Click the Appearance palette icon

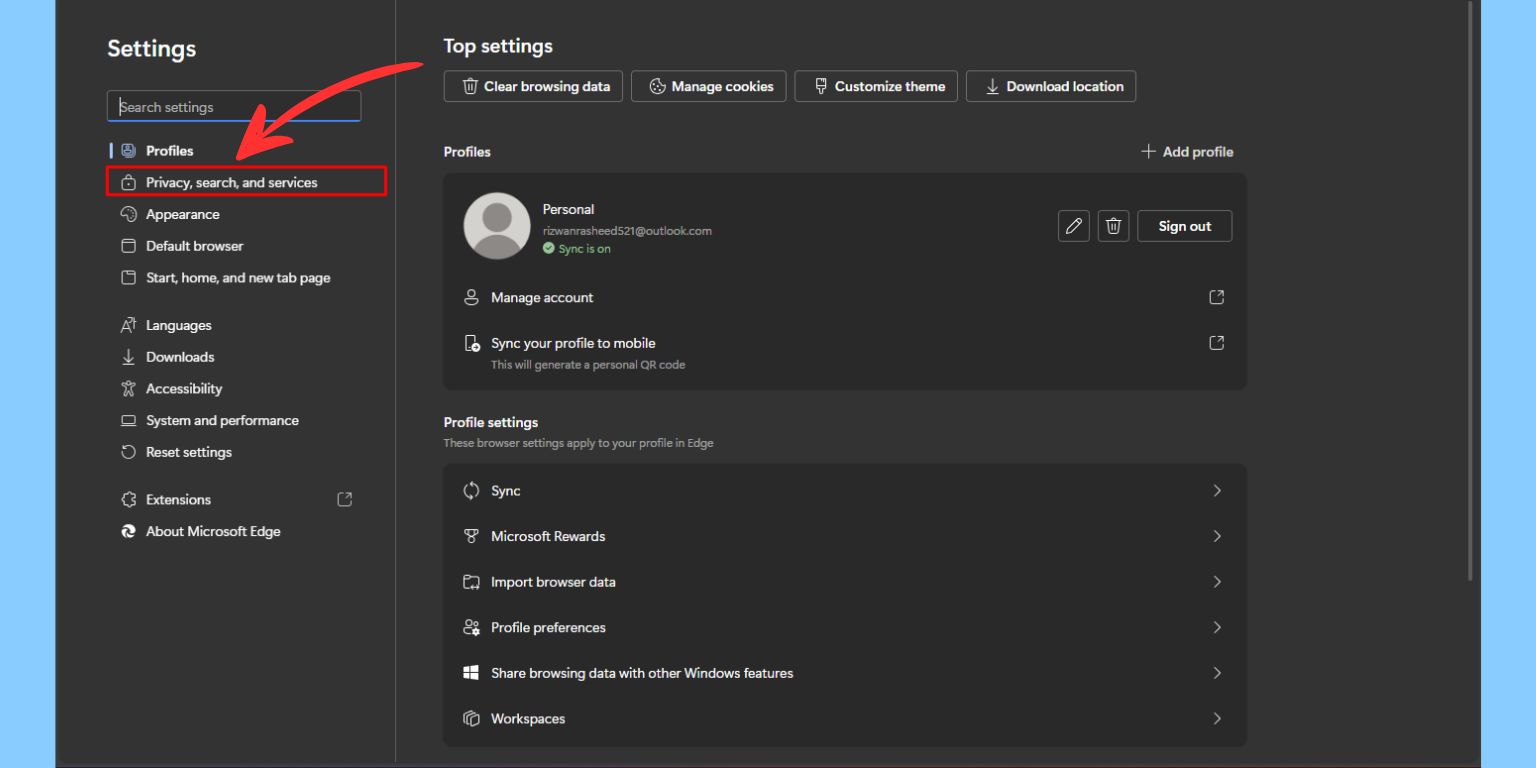(128, 214)
